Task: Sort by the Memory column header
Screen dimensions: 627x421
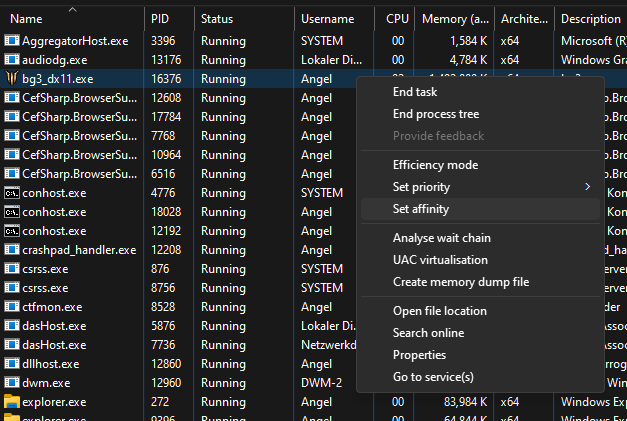Action: pos(455,19)
